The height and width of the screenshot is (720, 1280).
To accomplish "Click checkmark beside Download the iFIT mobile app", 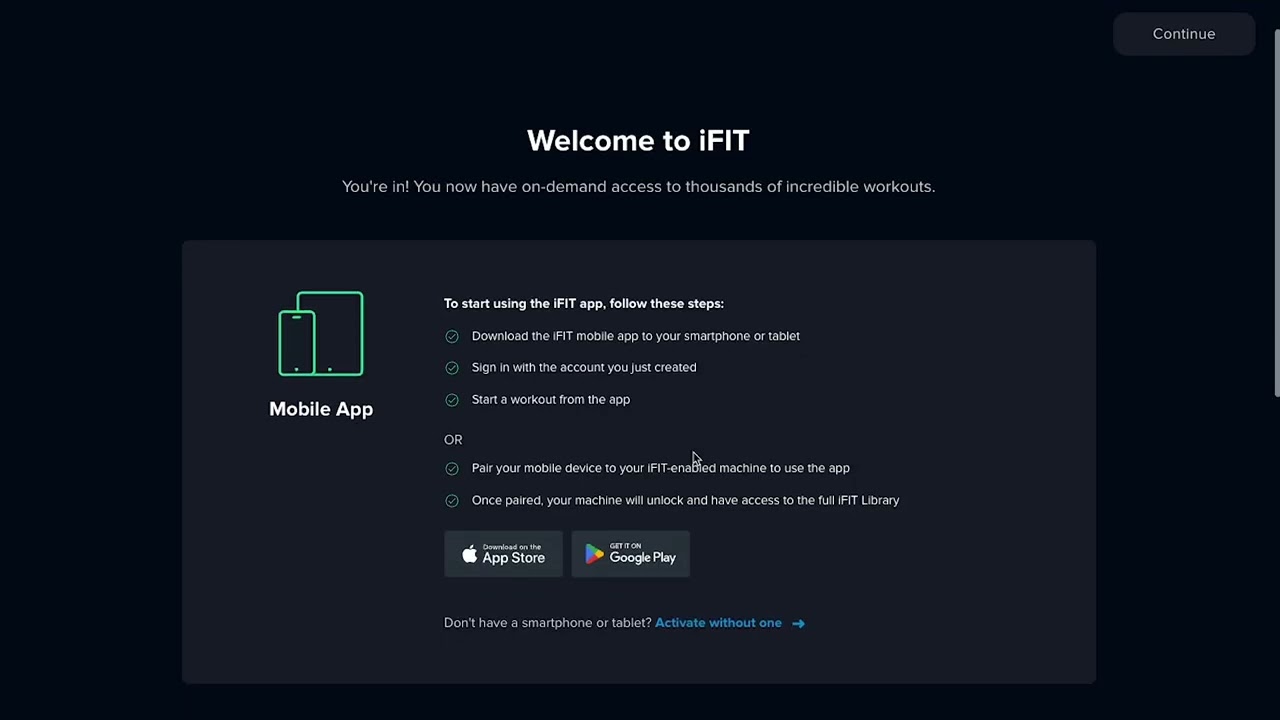I will point(452,337).
